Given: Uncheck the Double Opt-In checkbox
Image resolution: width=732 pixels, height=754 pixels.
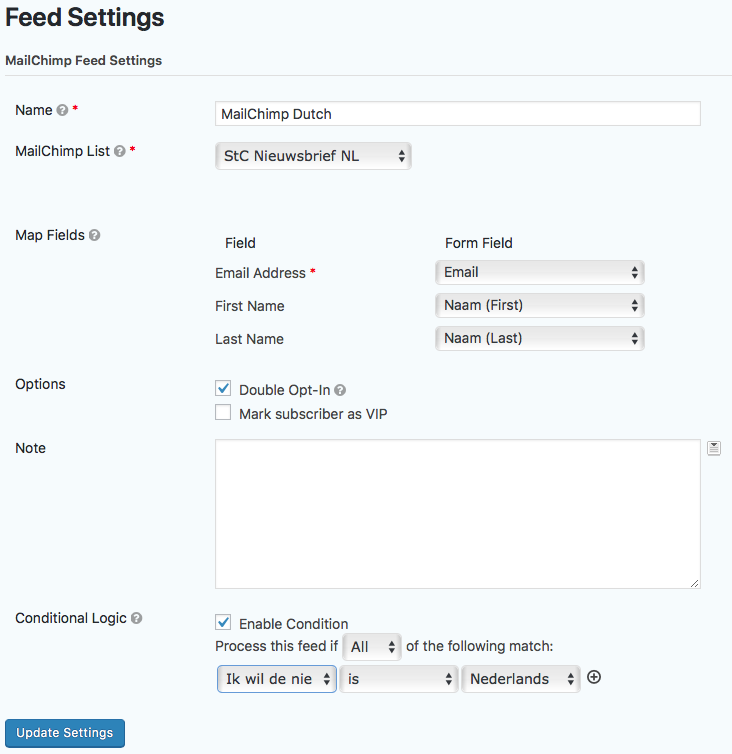Looking at the screenshot, I should tap(223, 389).
